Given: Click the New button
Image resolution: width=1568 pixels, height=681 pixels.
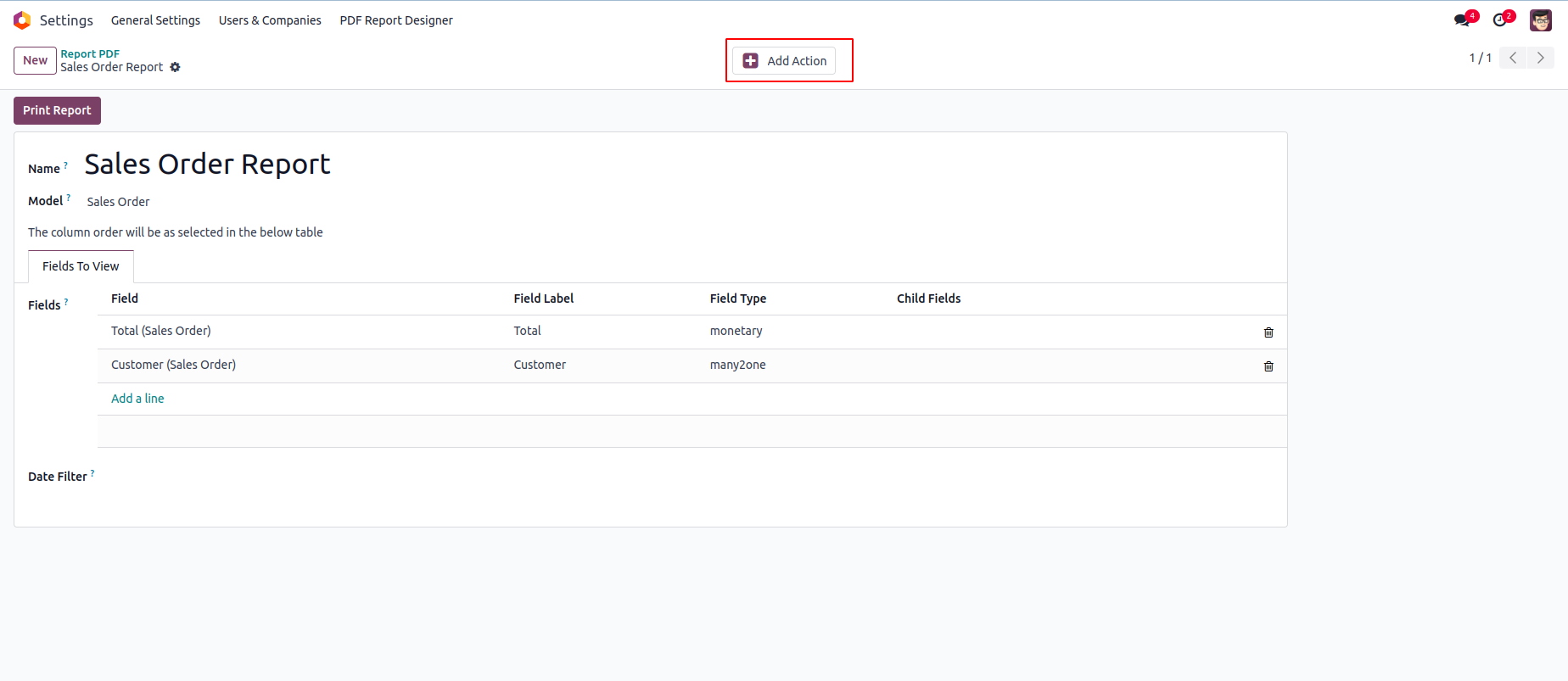Looking at the screenshot, I should coord(35,60).
